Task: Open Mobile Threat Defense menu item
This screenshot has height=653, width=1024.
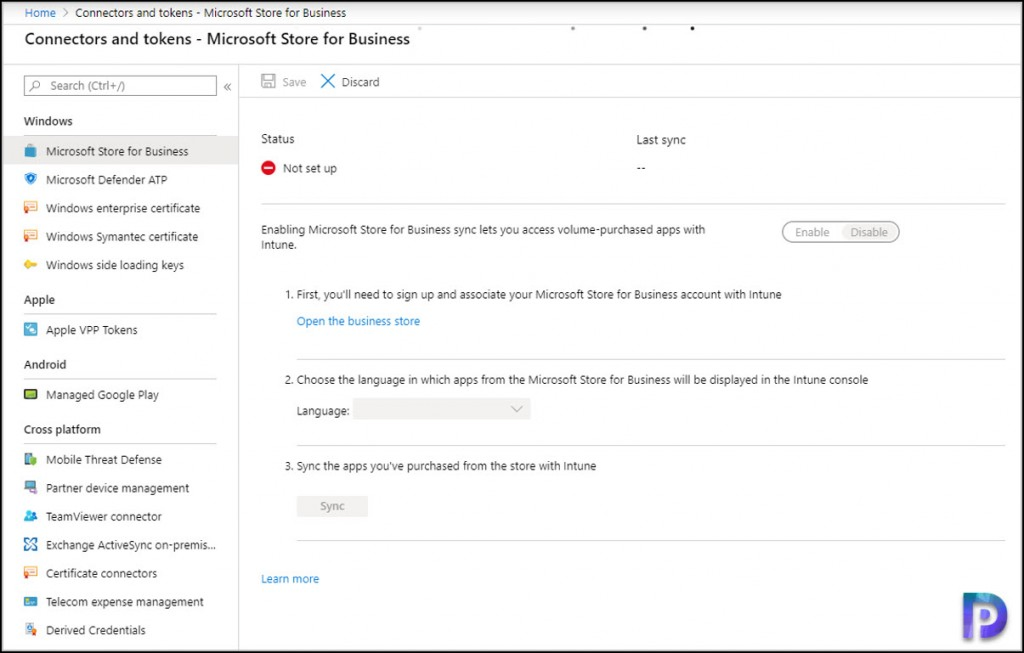Action: point(120,459)
